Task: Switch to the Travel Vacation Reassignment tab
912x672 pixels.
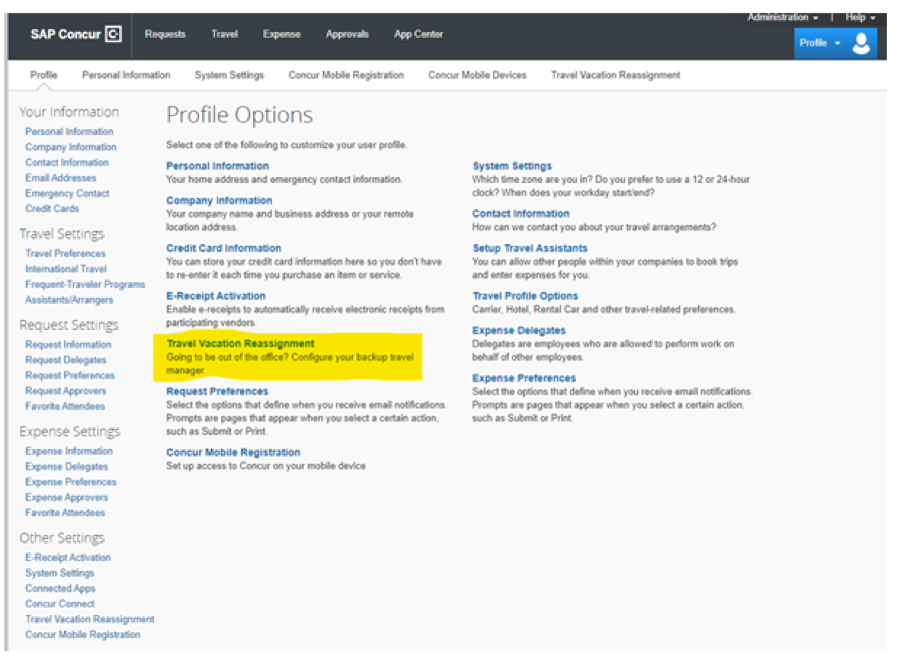Action: click(x=615, y=75)
